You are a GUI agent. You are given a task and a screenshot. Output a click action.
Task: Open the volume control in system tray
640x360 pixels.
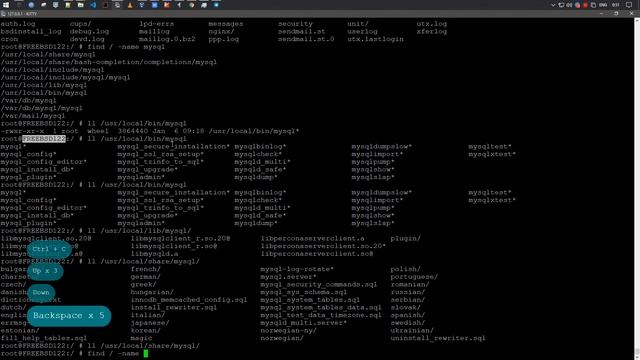click(569, 5)
